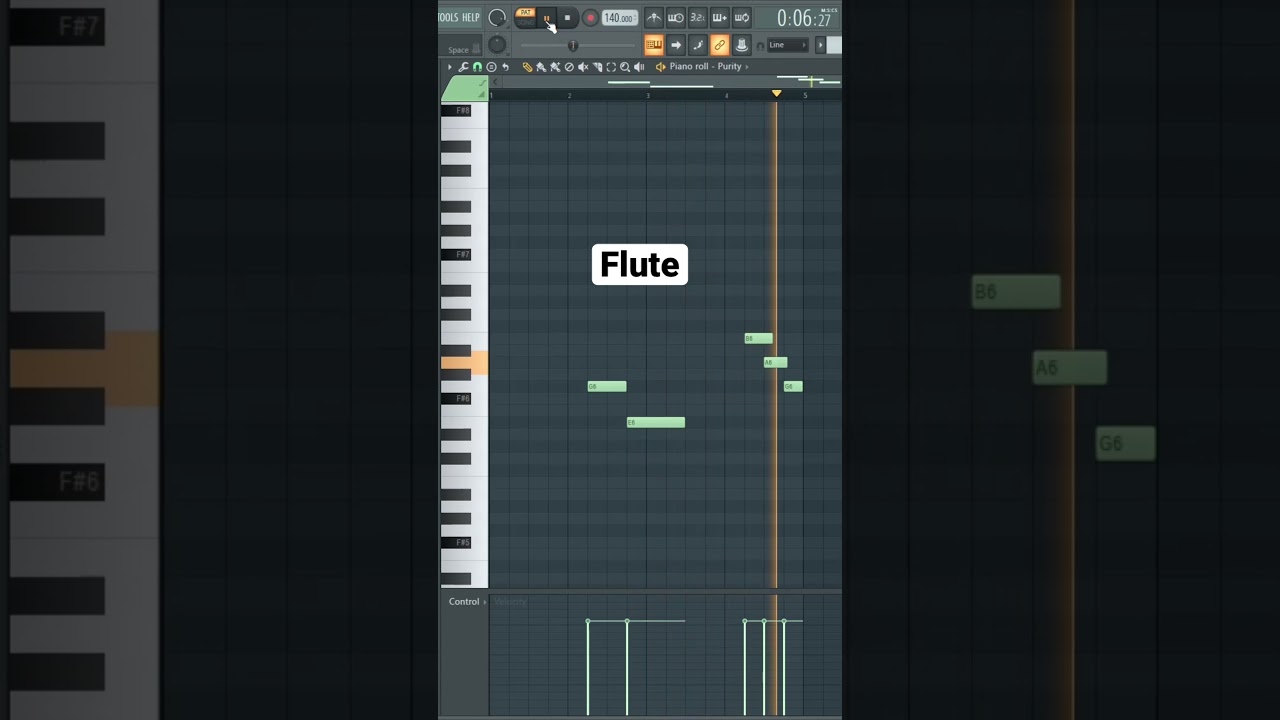Toggle loop recording icon
This screenshot has height=720, width=1280.
tap(742, 18)
